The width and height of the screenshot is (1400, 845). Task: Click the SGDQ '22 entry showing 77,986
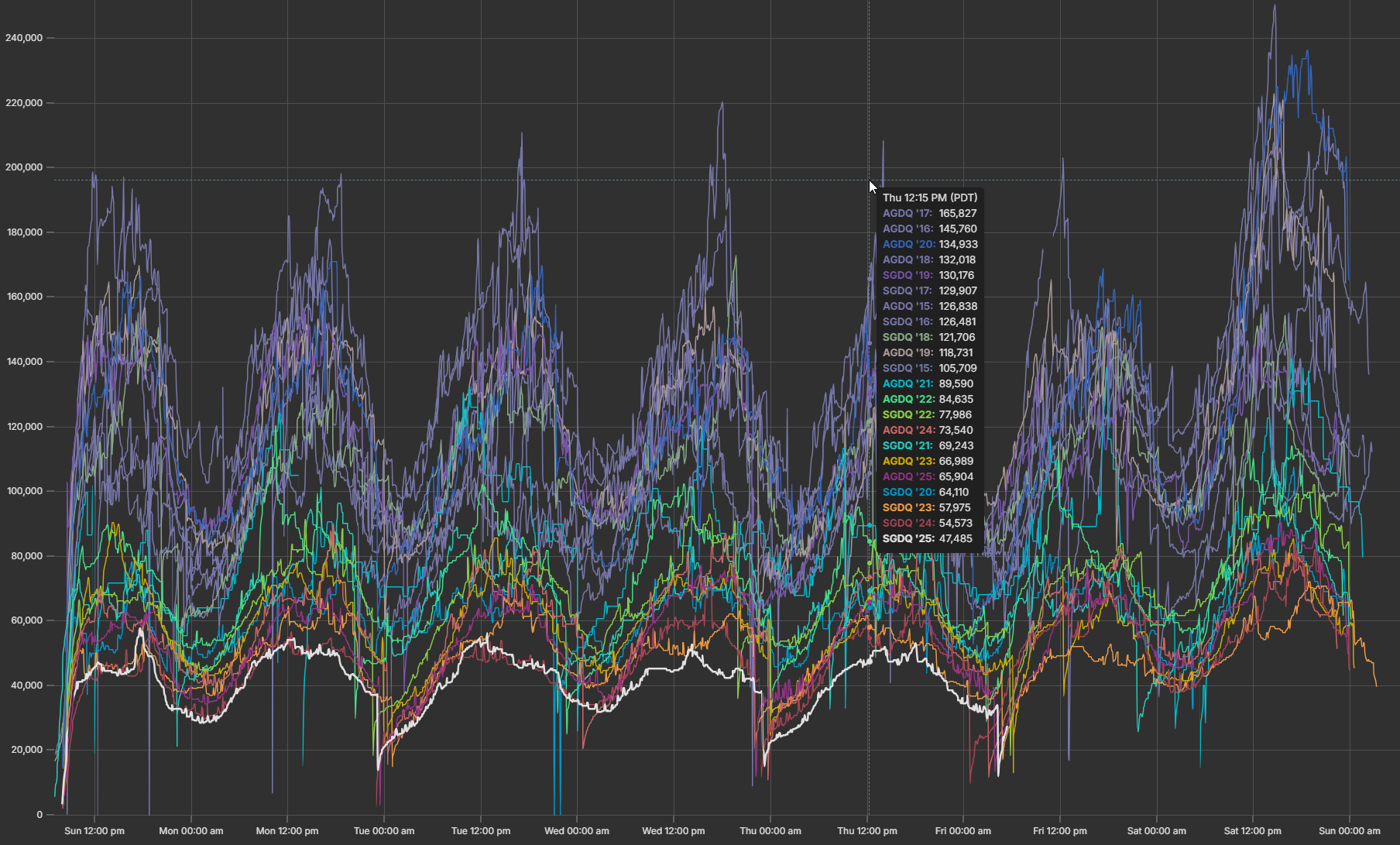click(x=927, y=414)
